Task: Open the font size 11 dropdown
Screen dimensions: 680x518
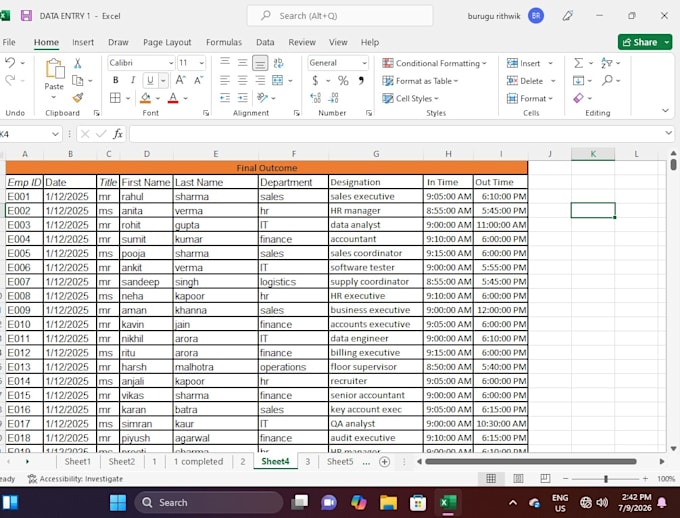Action: coord(202,63)
